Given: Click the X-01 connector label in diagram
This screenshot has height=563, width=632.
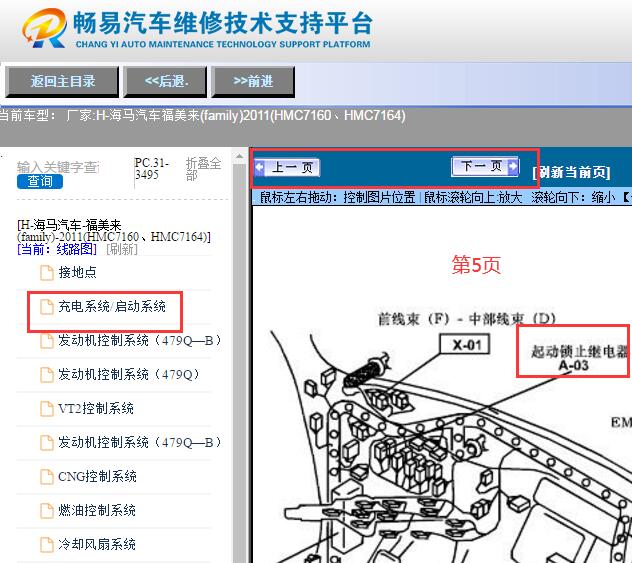Looking at the screenshot, I should coord(465,345).
